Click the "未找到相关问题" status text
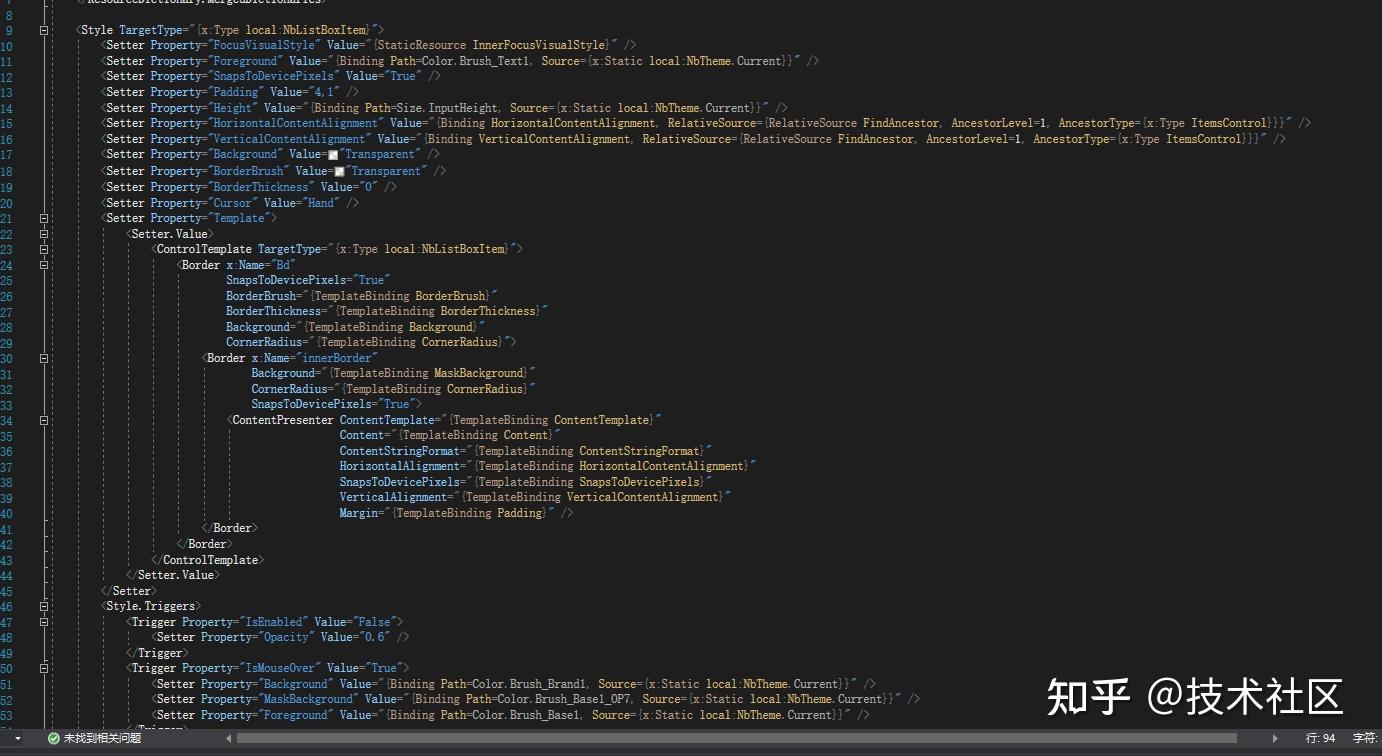The image size is (1382, 756). [103, 738]
